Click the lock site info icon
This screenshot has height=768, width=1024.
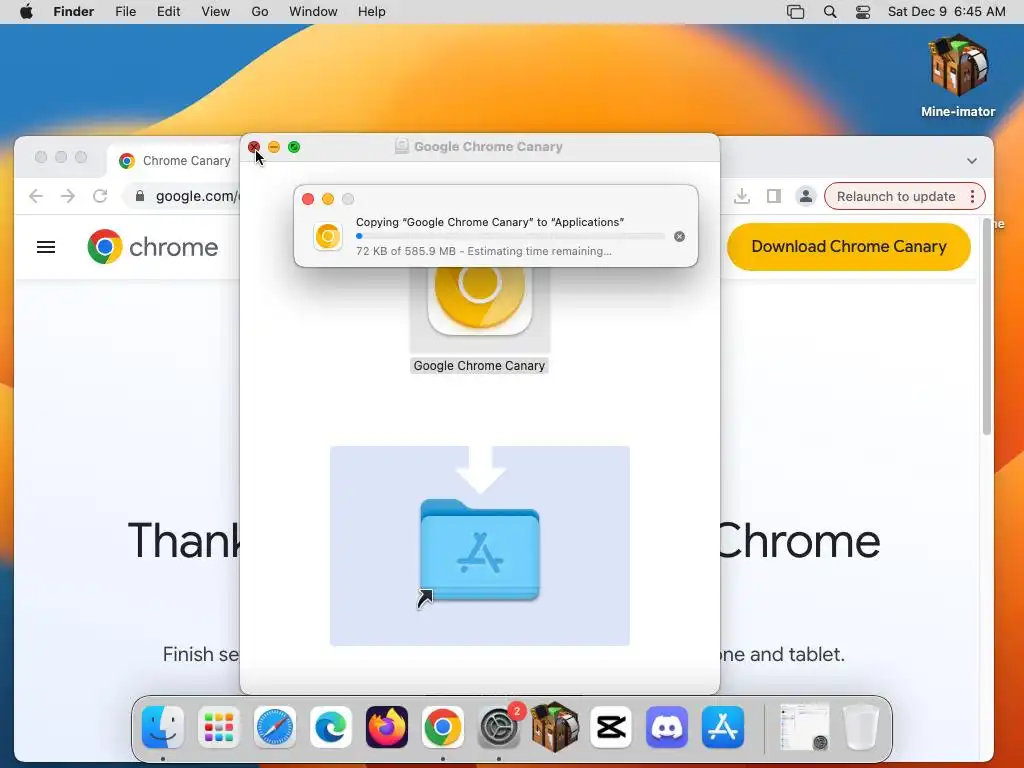(139, 196)
